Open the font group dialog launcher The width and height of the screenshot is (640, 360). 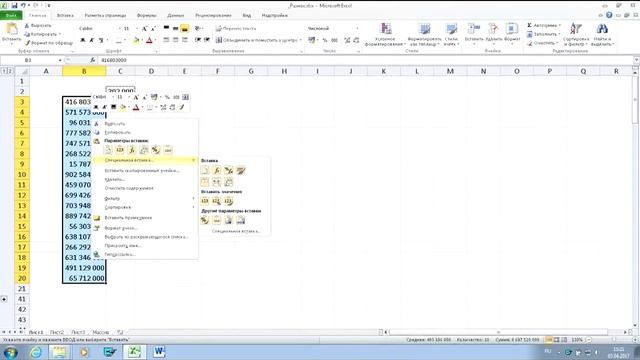coord(156,51)
